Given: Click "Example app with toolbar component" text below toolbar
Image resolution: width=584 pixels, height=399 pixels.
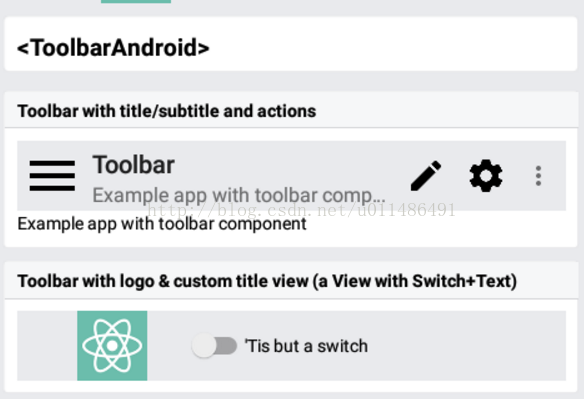Looking at the screenshot, I should click(162, 224).
